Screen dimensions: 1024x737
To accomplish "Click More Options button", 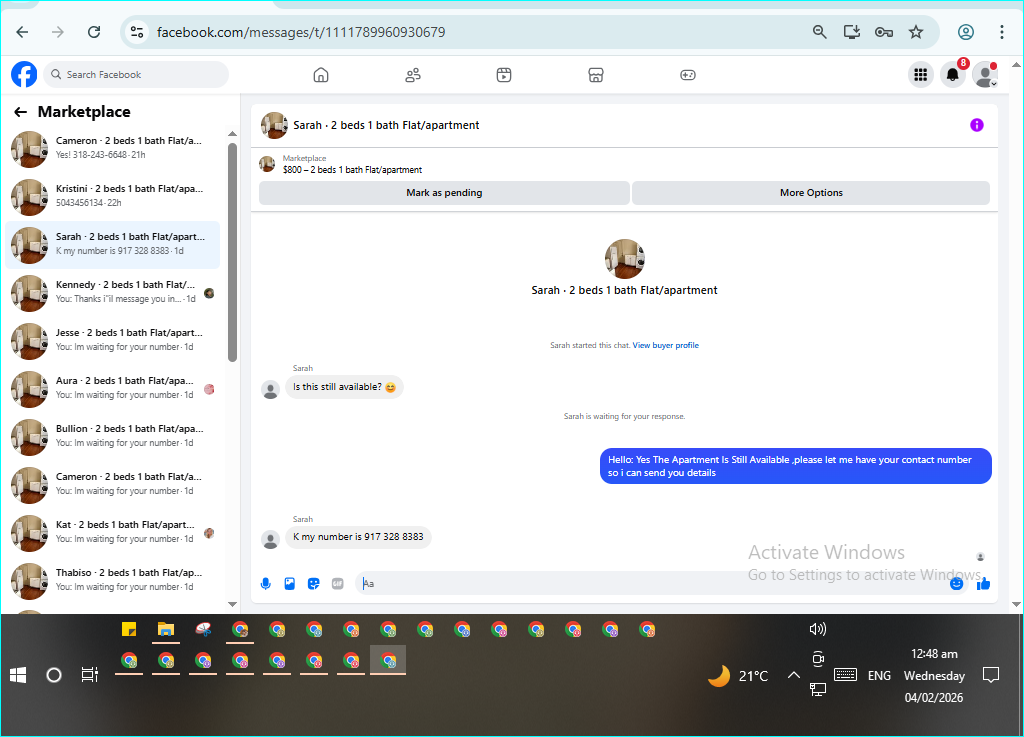I will pos(810,193).
